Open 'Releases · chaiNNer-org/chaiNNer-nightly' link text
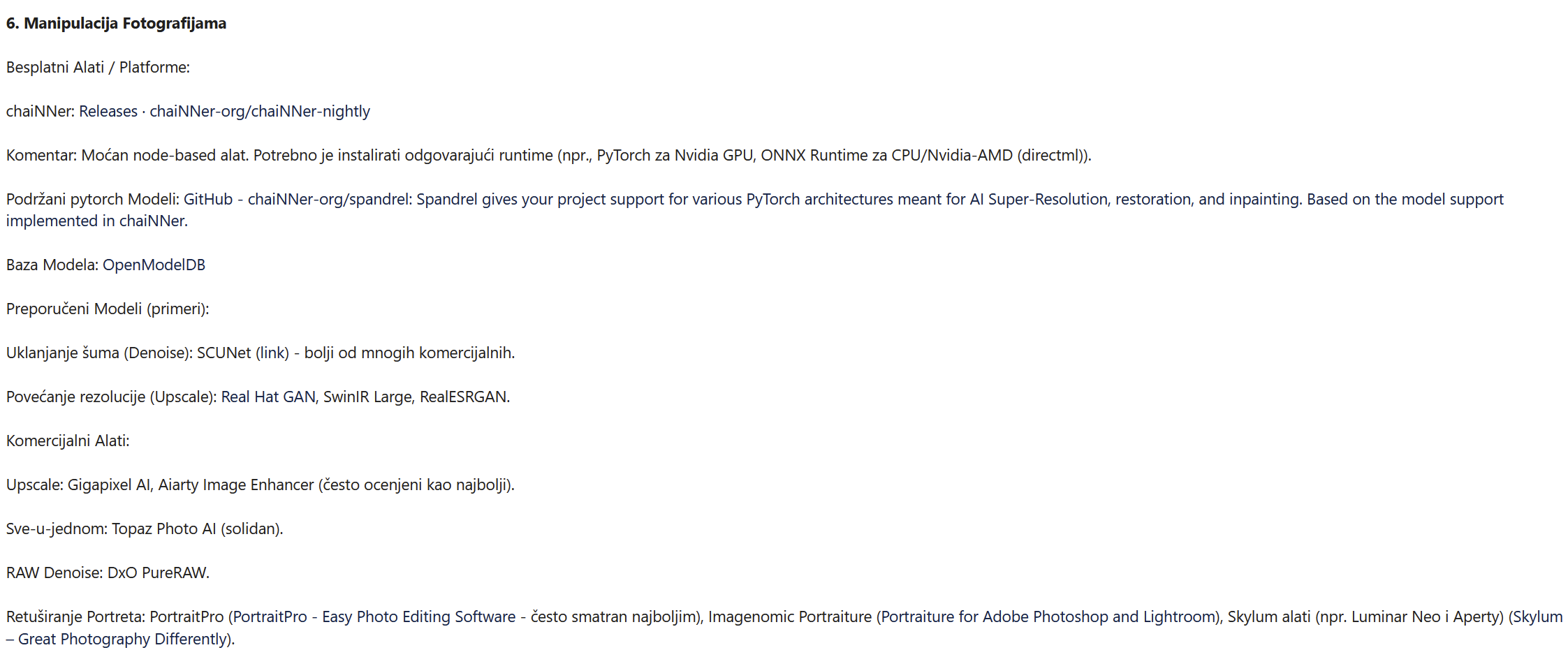 [x=224, y=111]
